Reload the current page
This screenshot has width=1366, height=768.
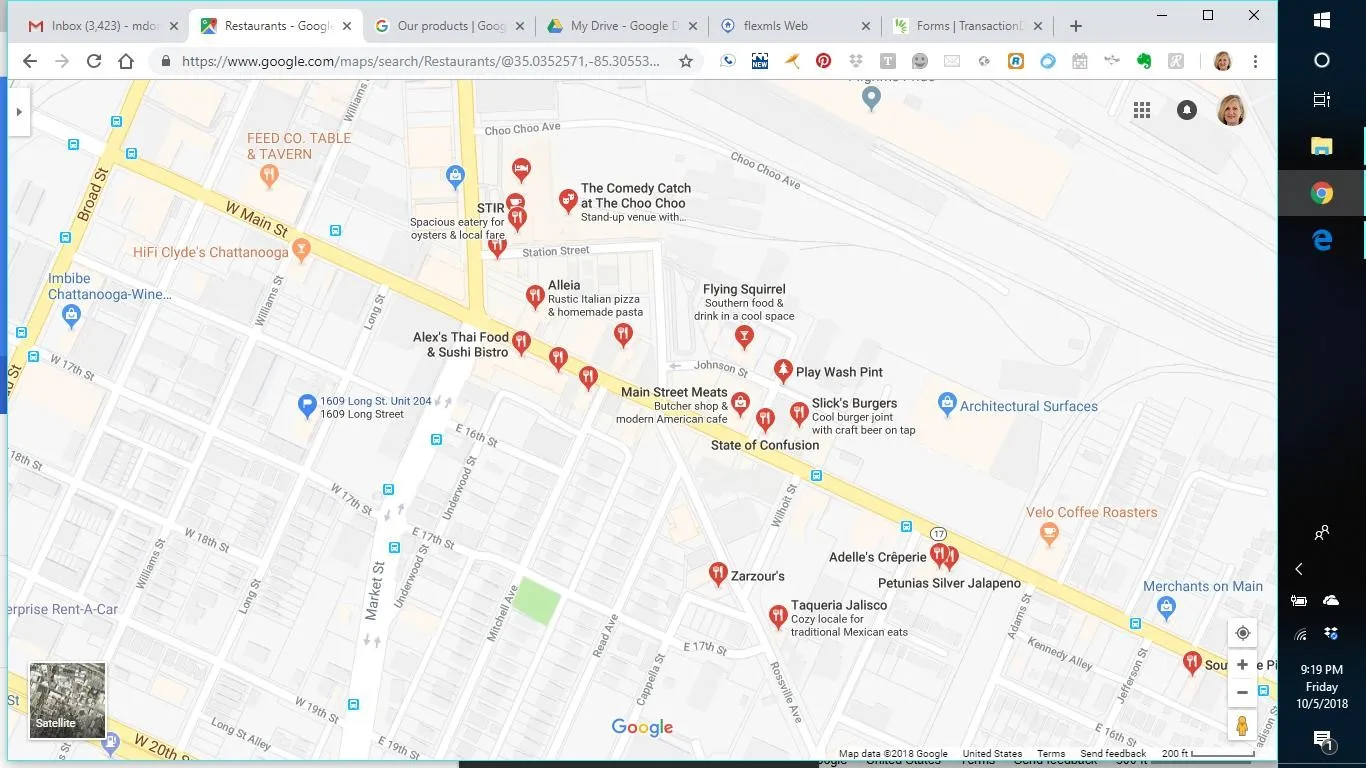(x=94, y=61)
